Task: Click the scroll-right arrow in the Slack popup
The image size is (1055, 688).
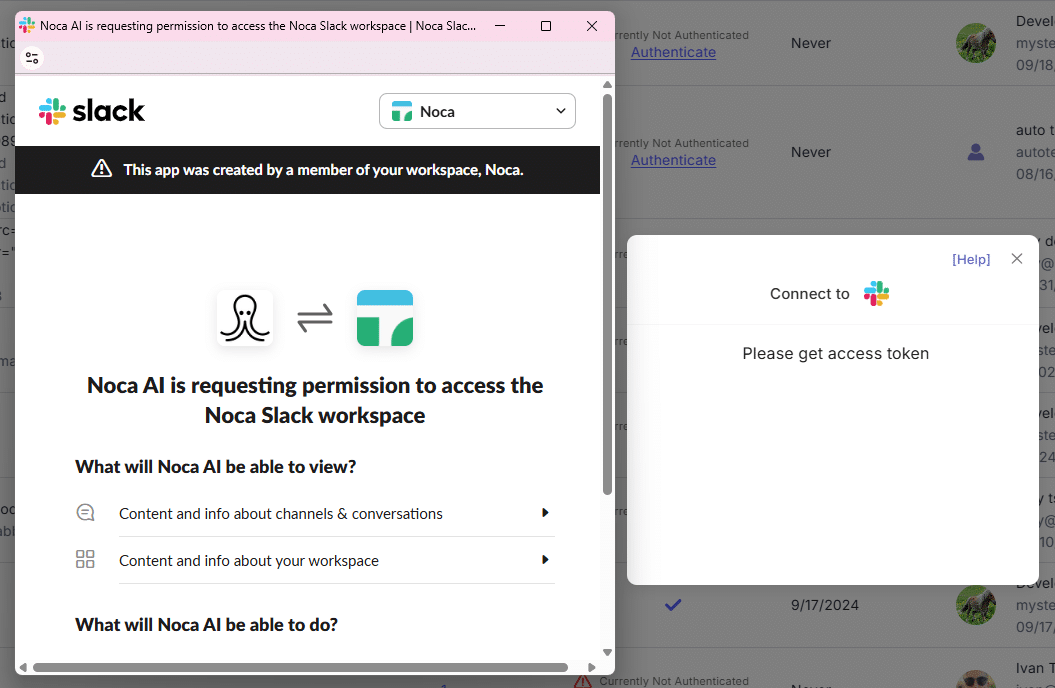Action: click(591, 667)
